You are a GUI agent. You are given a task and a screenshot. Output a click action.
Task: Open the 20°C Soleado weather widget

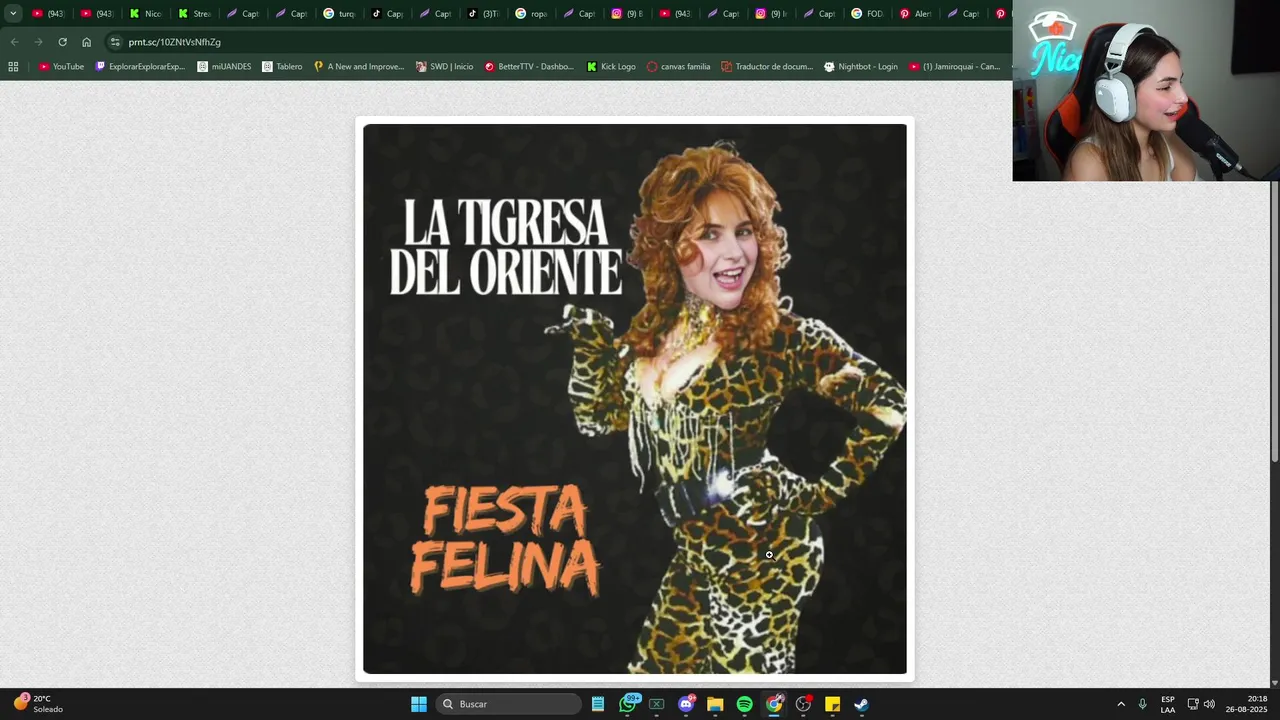[x=38, y=704]
